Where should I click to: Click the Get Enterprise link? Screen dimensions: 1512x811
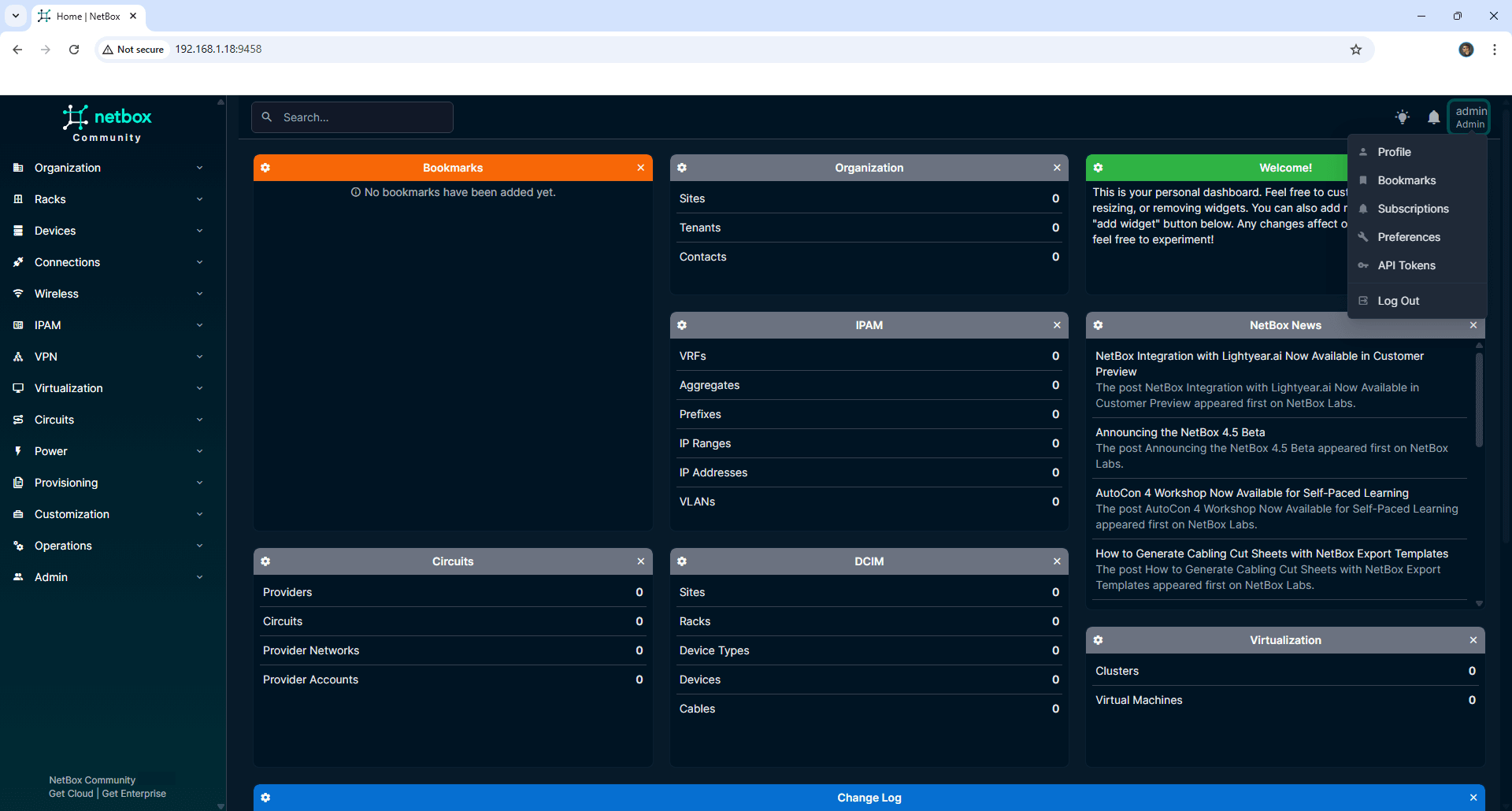(134, 794)
